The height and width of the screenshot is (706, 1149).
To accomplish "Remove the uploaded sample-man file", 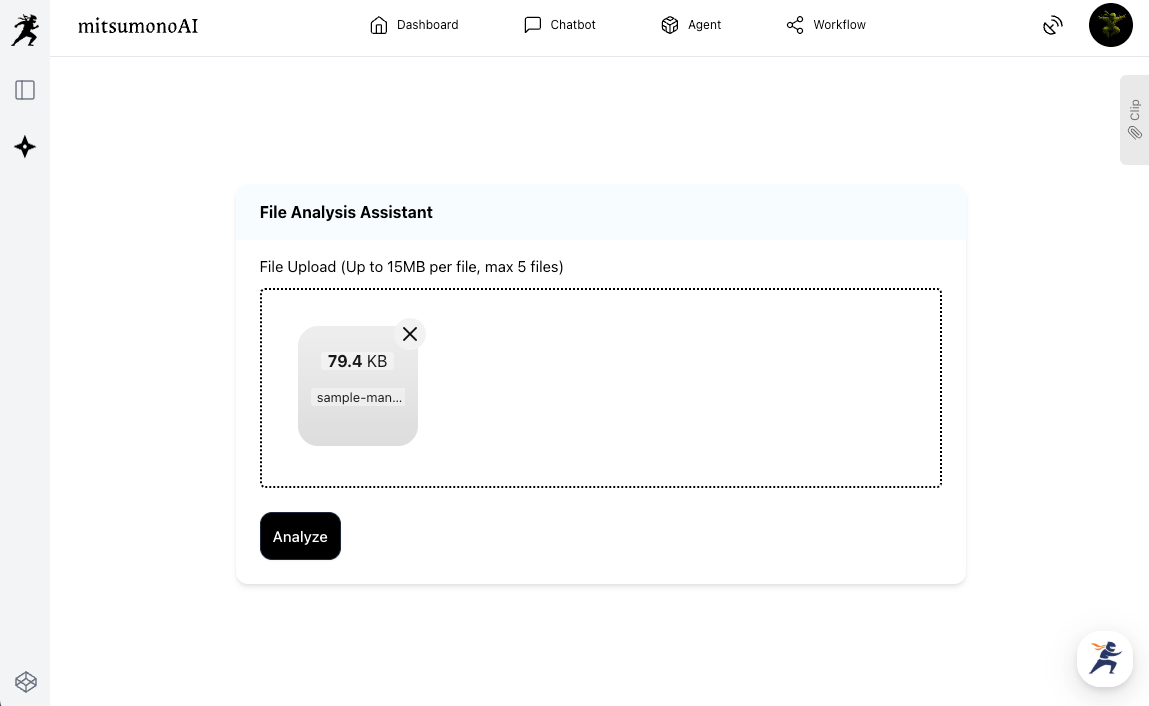I will click(x=410, y=334).
